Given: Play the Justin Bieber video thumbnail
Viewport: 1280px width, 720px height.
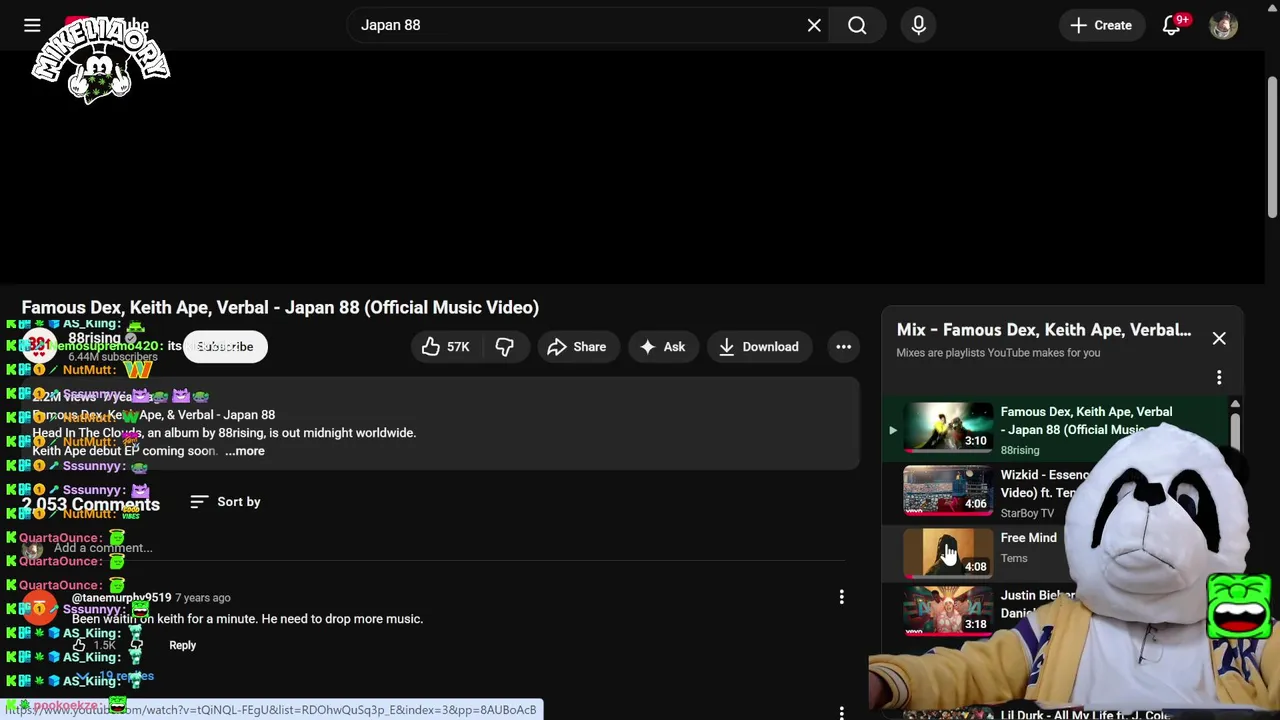Looking at the screenshot, I should click(x=948, y=612).
